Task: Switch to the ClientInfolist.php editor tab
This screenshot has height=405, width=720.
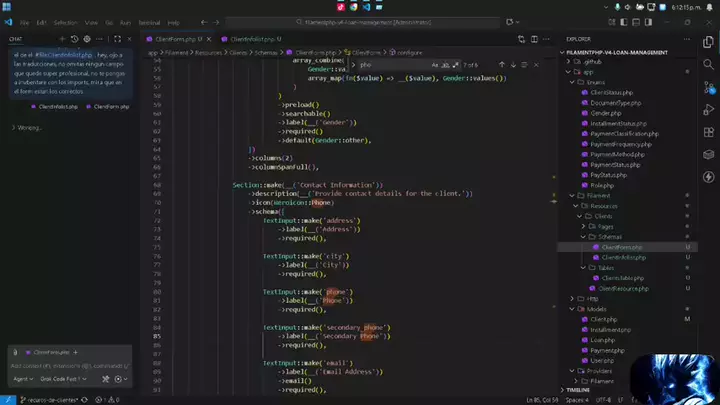Action: coord(252,39)
